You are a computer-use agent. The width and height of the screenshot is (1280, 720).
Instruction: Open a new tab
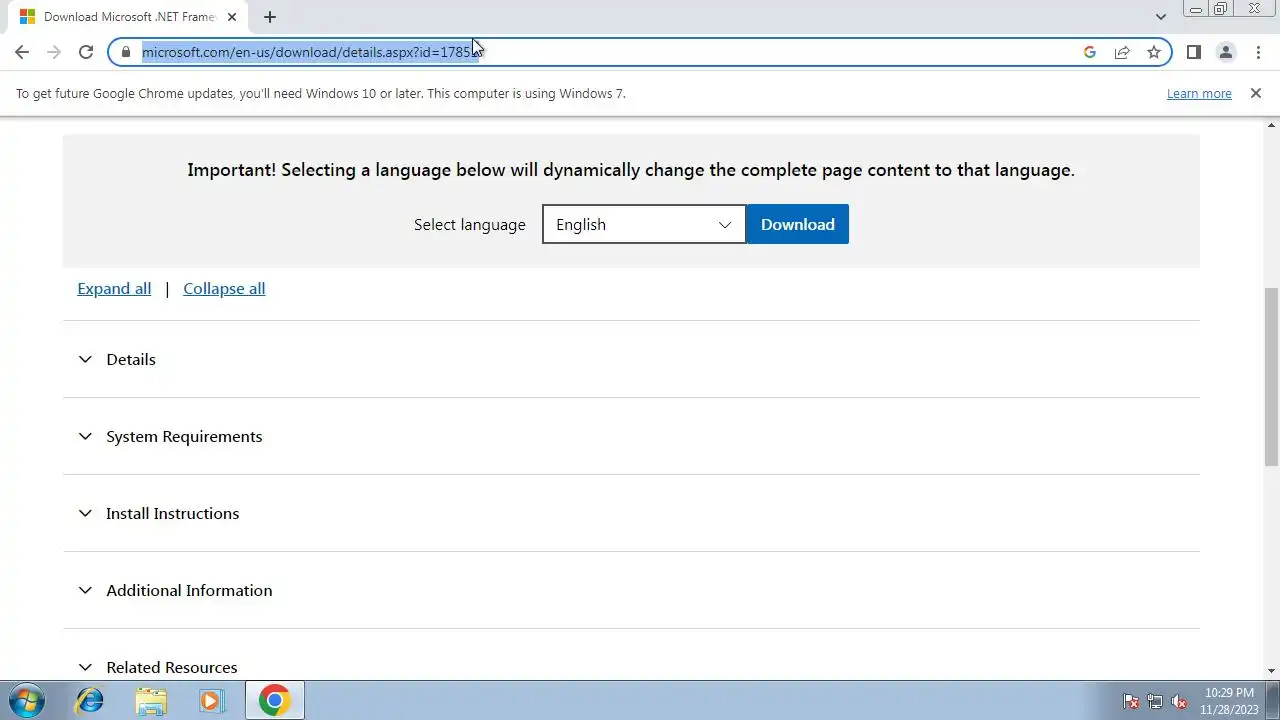pyautogui.click(x=269, y=17)
